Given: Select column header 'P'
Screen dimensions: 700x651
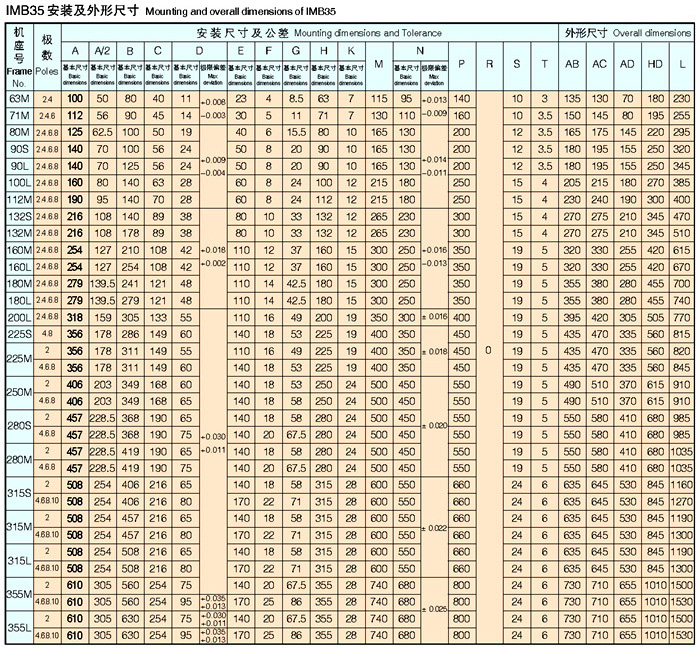Looking at the screenshot, I should (462, 64).
